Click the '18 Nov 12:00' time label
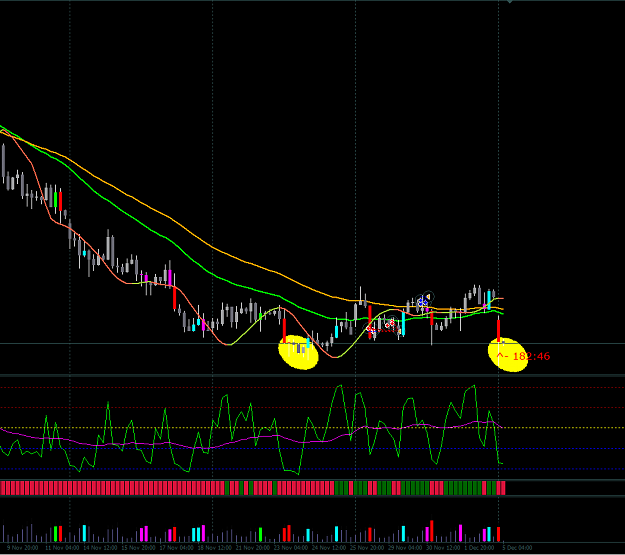This screenshot has width=625, height=555. pos(214,548)
